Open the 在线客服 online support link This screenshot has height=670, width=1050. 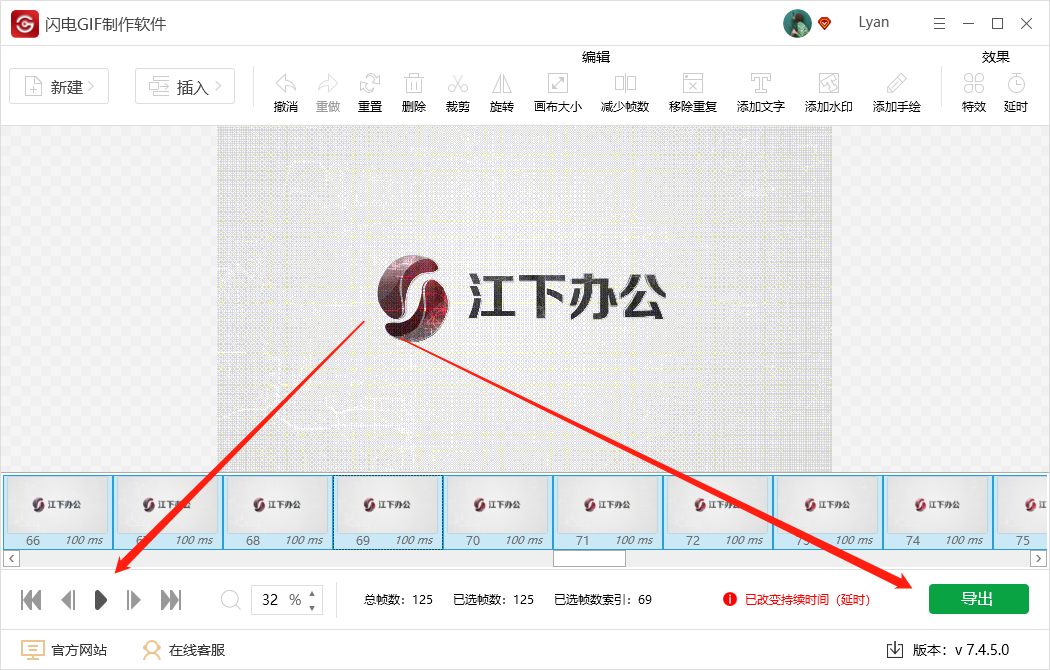pos(184,650)
